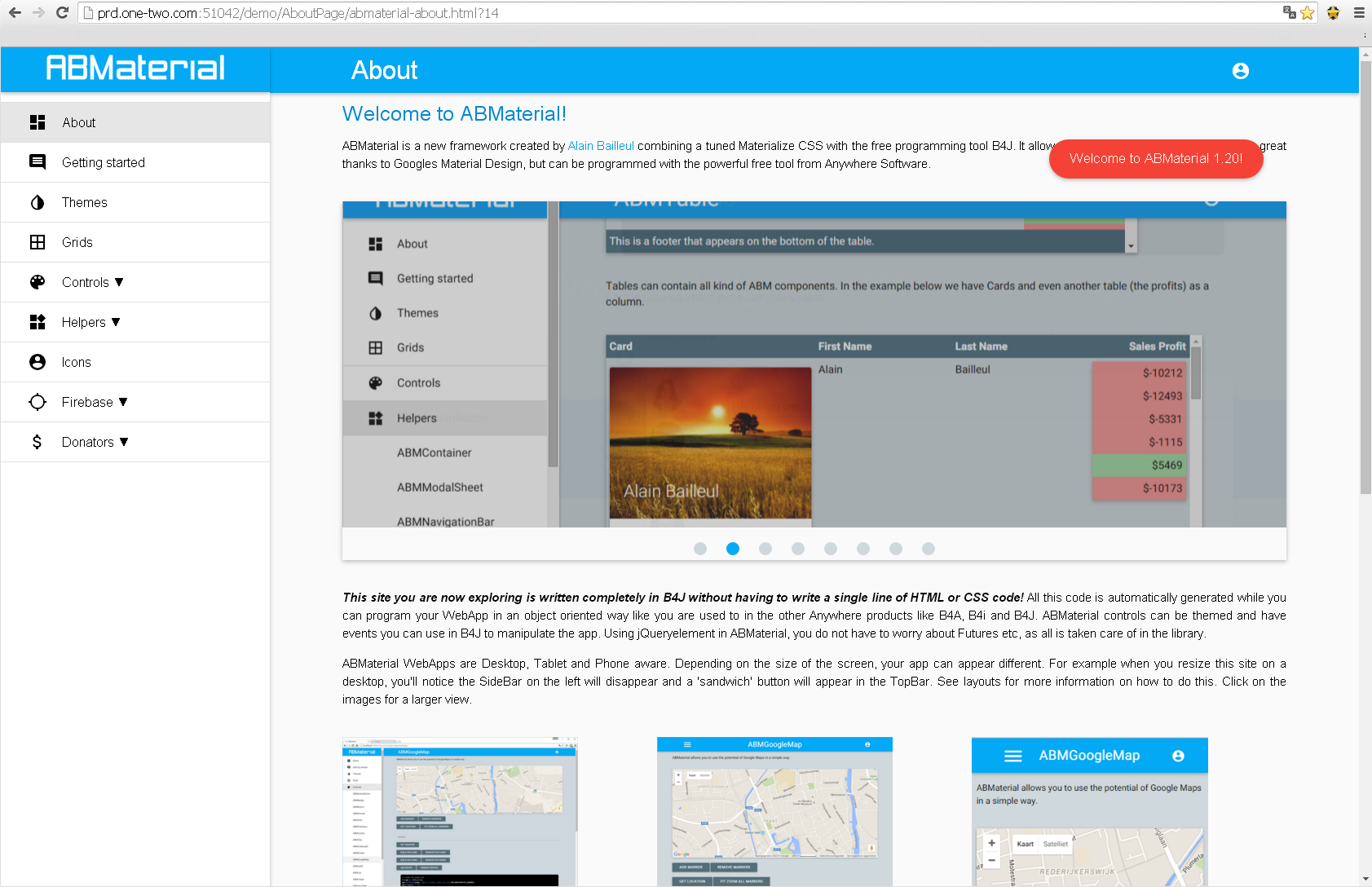The image size is (1372, 887).
Task: Open the user account icon in top bar
Action: (x=1240, y=71)
